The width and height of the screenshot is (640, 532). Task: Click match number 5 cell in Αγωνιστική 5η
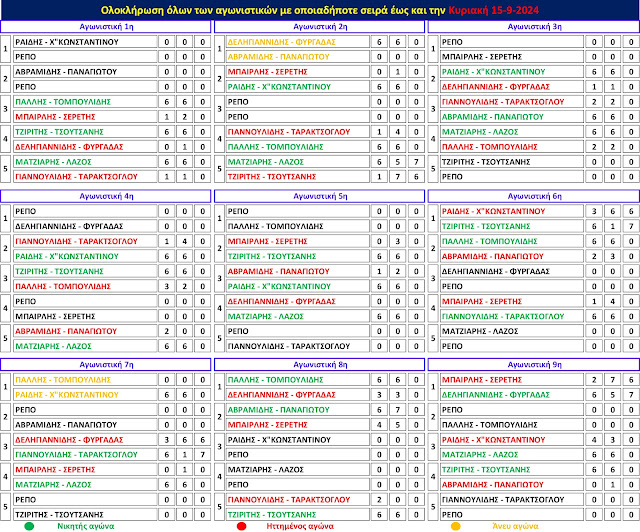click(x=219, y=338)
